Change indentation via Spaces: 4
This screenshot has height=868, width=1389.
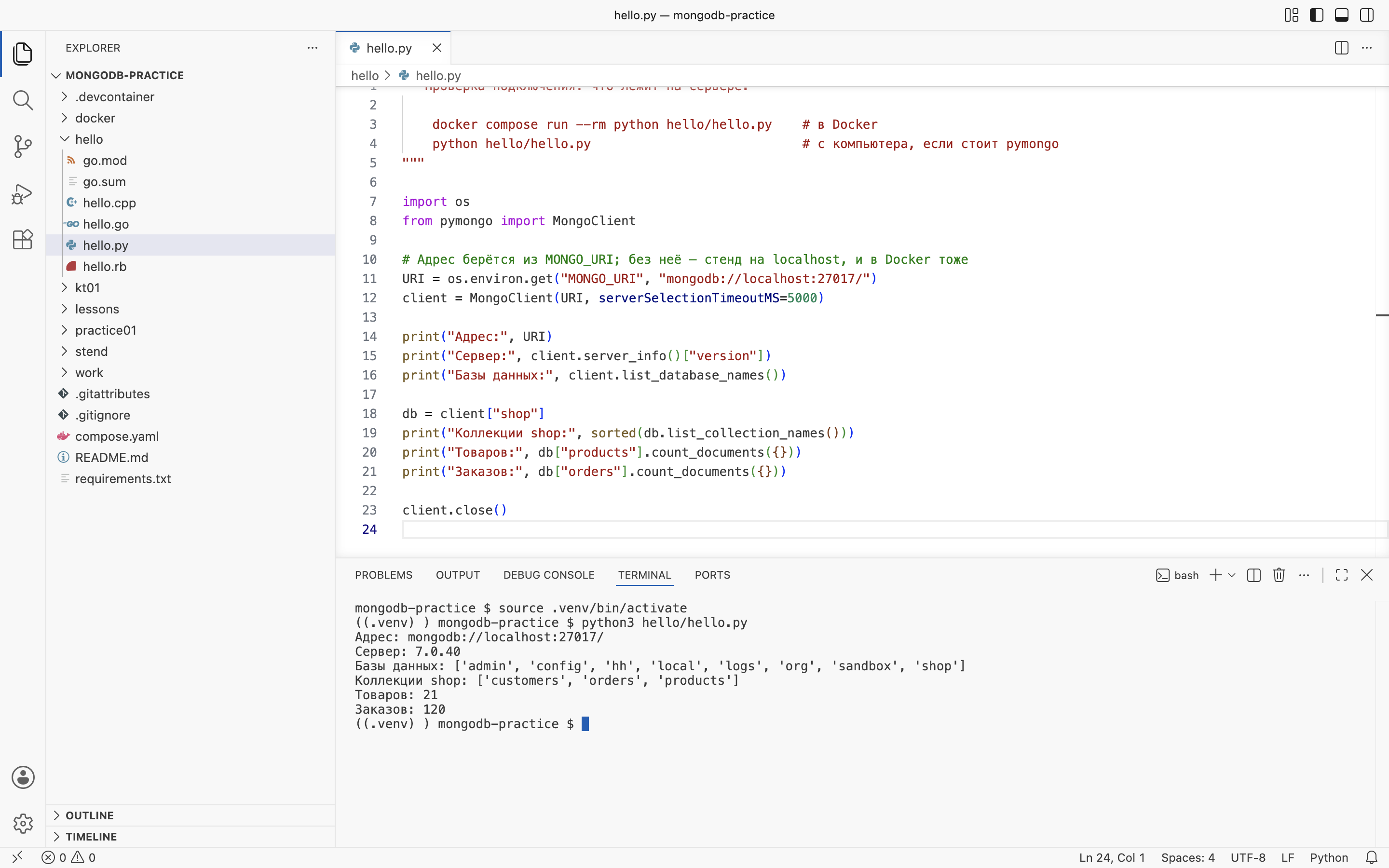pyautogui.click(x=1187, y=857)
